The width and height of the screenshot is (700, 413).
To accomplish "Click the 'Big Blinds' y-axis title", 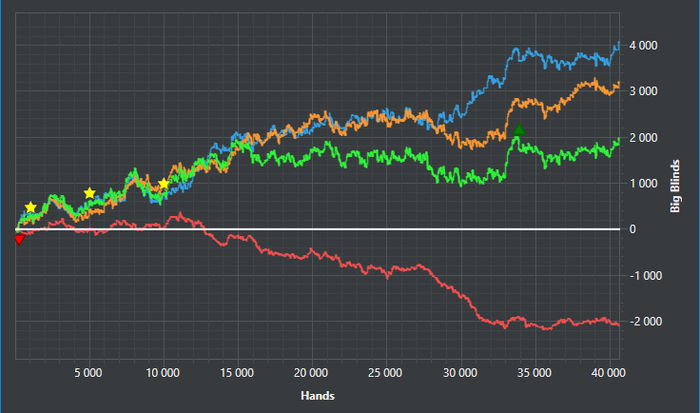I will point(675,186).
